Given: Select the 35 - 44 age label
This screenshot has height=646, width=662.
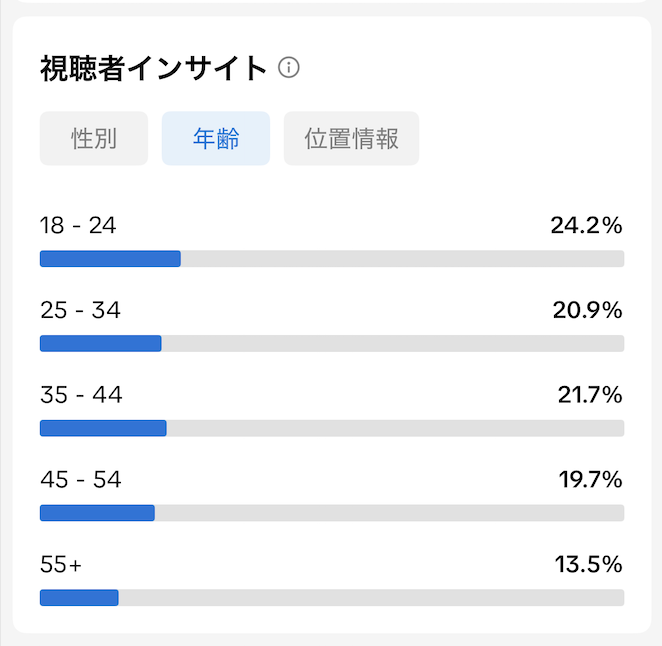Looking at the screenshot, I should tap(81, 395).
